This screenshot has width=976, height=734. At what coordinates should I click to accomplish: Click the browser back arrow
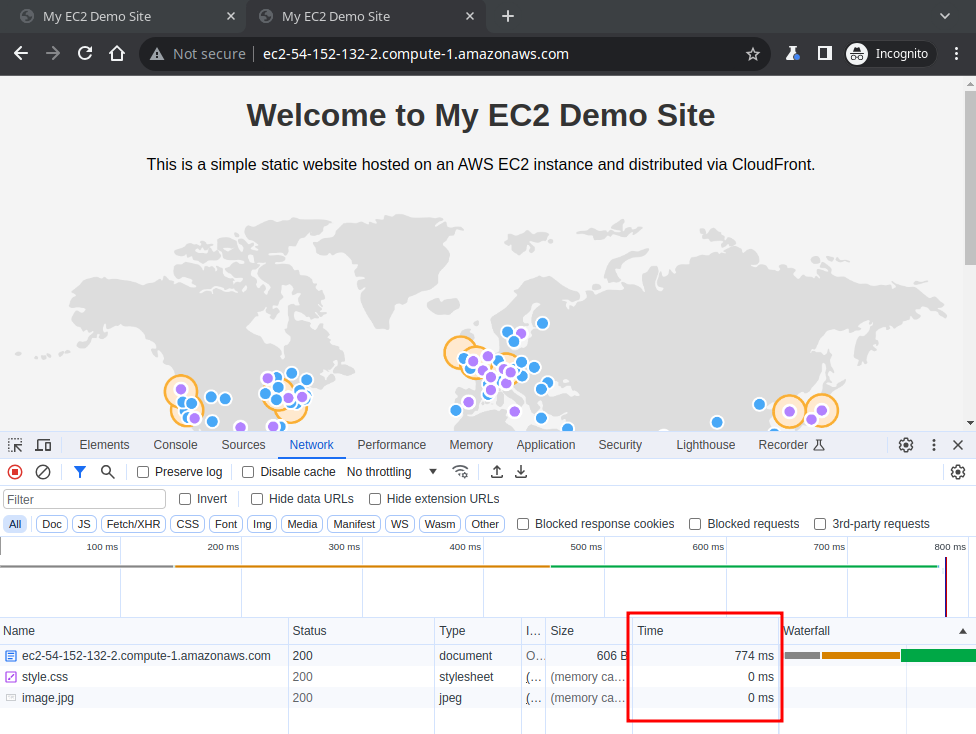(21, 54)
